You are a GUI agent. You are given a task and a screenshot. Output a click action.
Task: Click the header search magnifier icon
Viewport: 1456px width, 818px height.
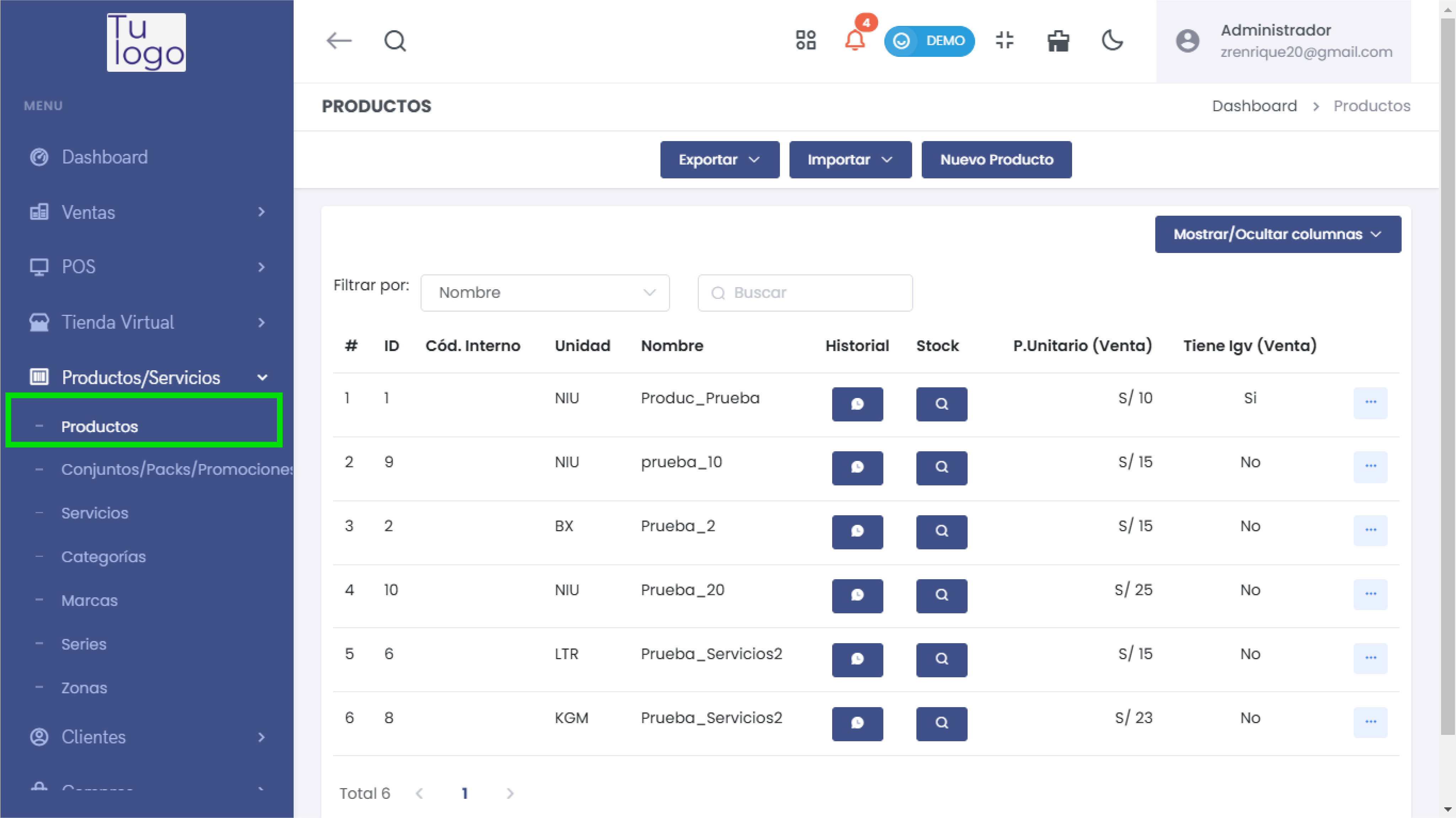[x=395, y=41]
